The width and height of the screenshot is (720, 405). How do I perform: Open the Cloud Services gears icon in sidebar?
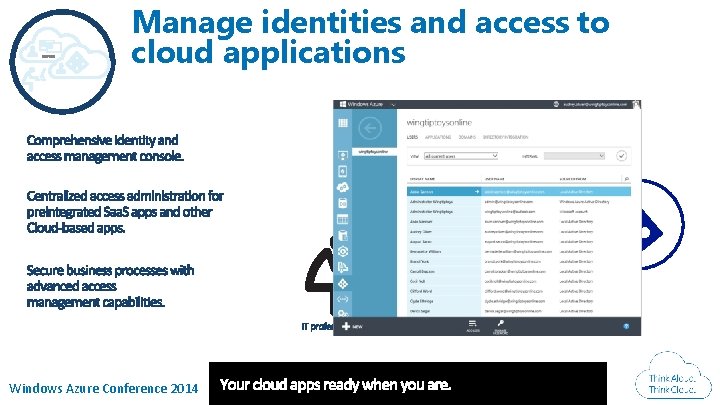tap(343, 187)
